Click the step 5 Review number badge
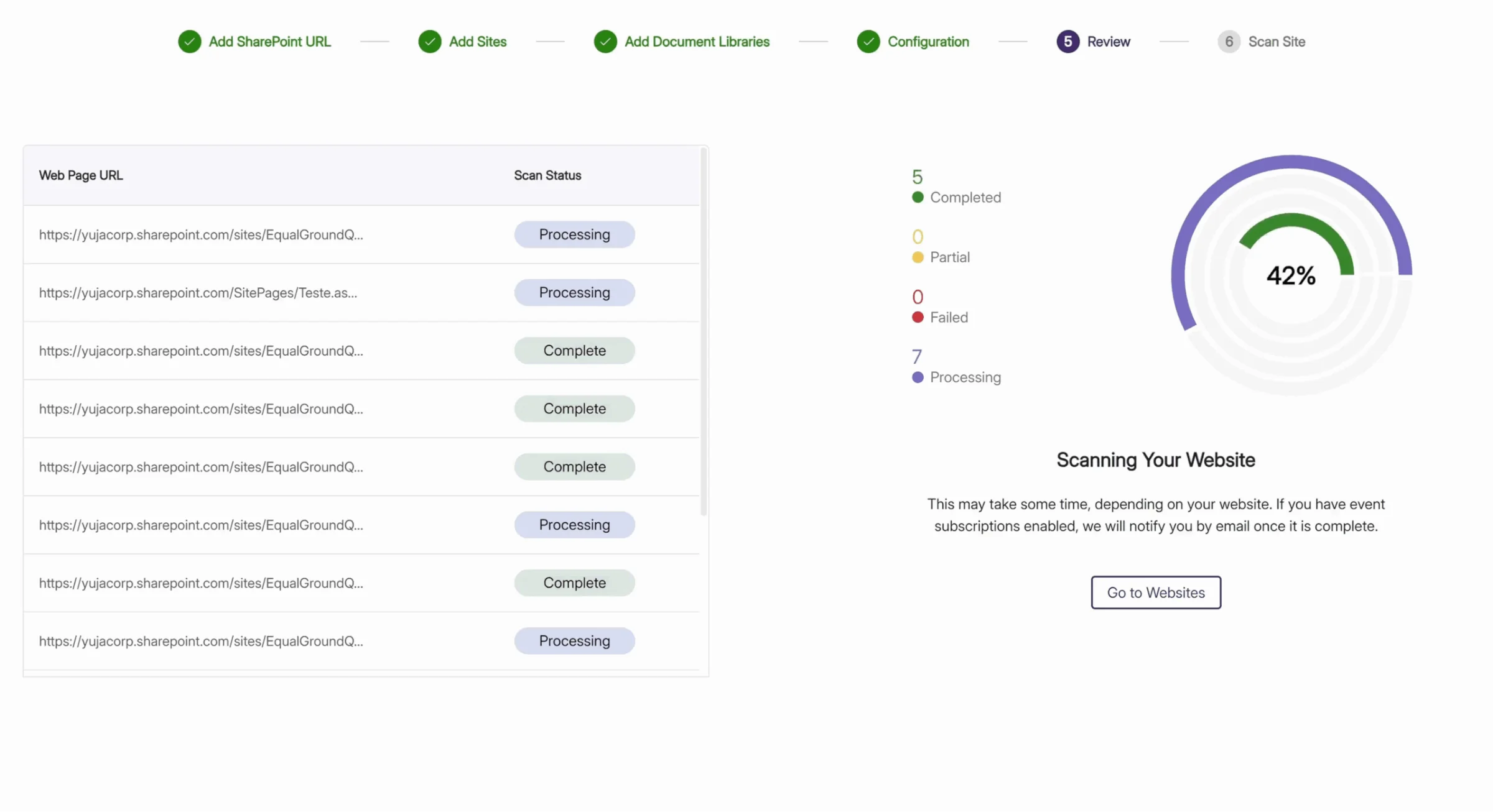 [1067, 42]
